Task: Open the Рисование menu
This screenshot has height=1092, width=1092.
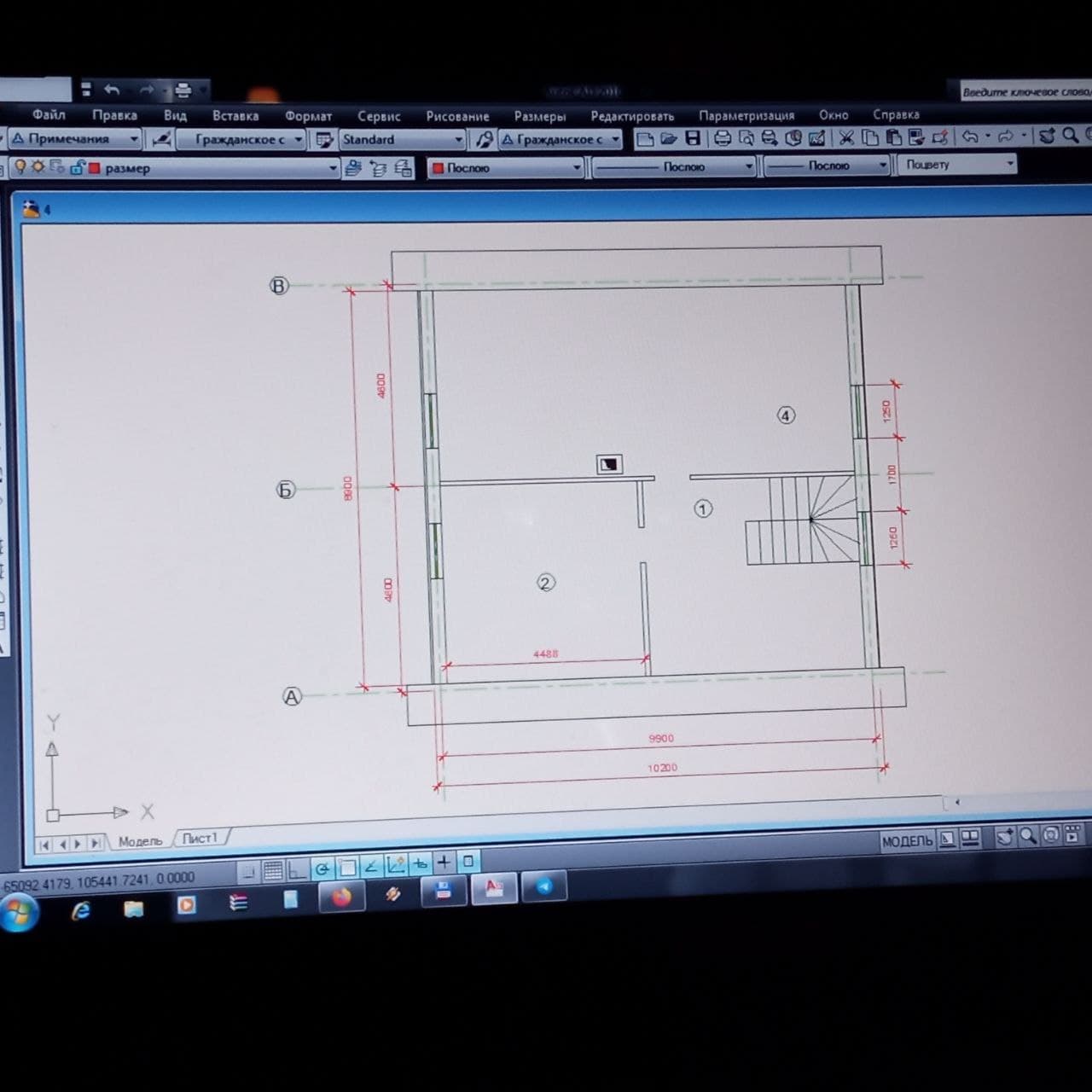Action: pyautogui.click(x=457, y=116)
